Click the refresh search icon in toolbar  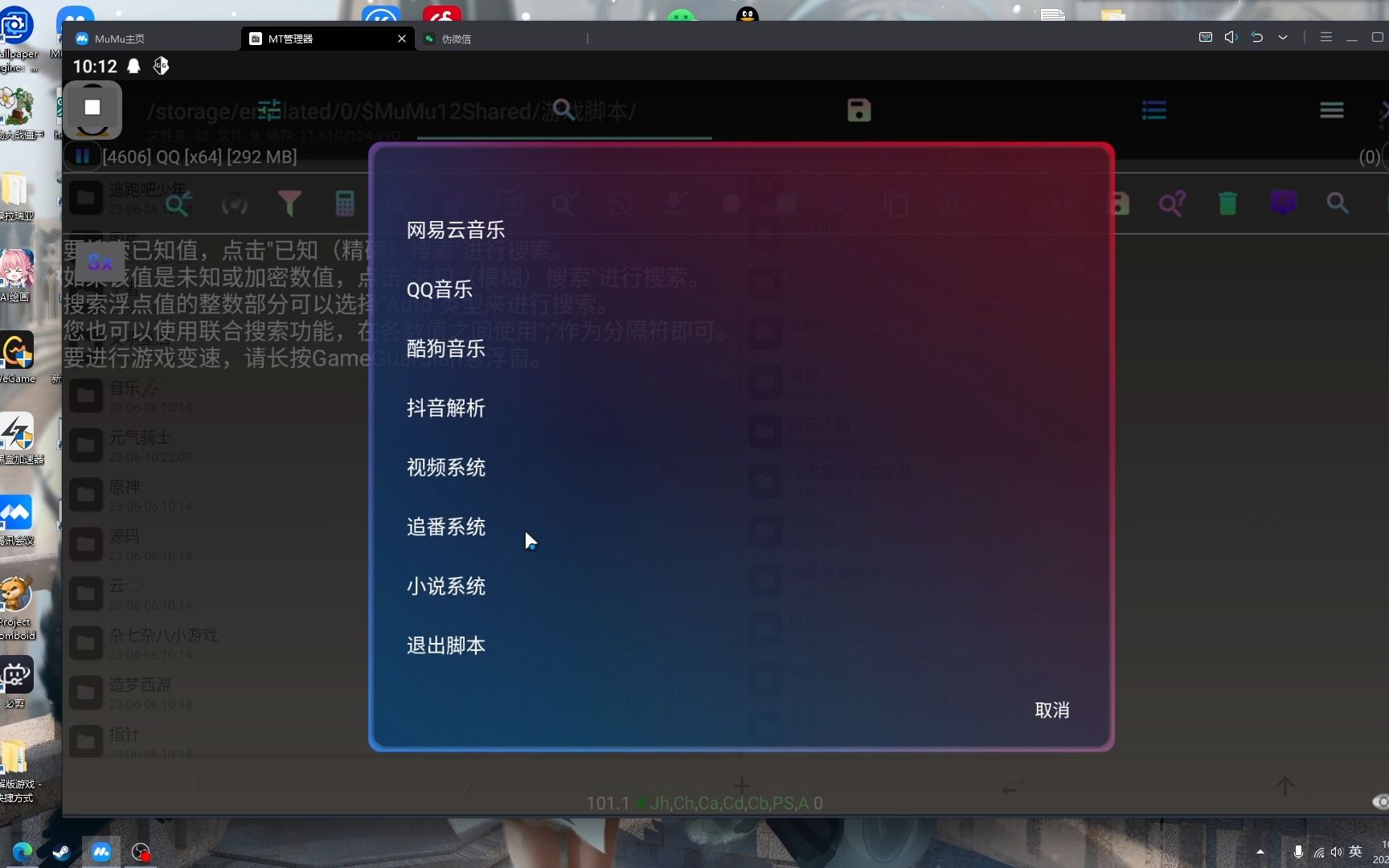[x=178, y=204]
